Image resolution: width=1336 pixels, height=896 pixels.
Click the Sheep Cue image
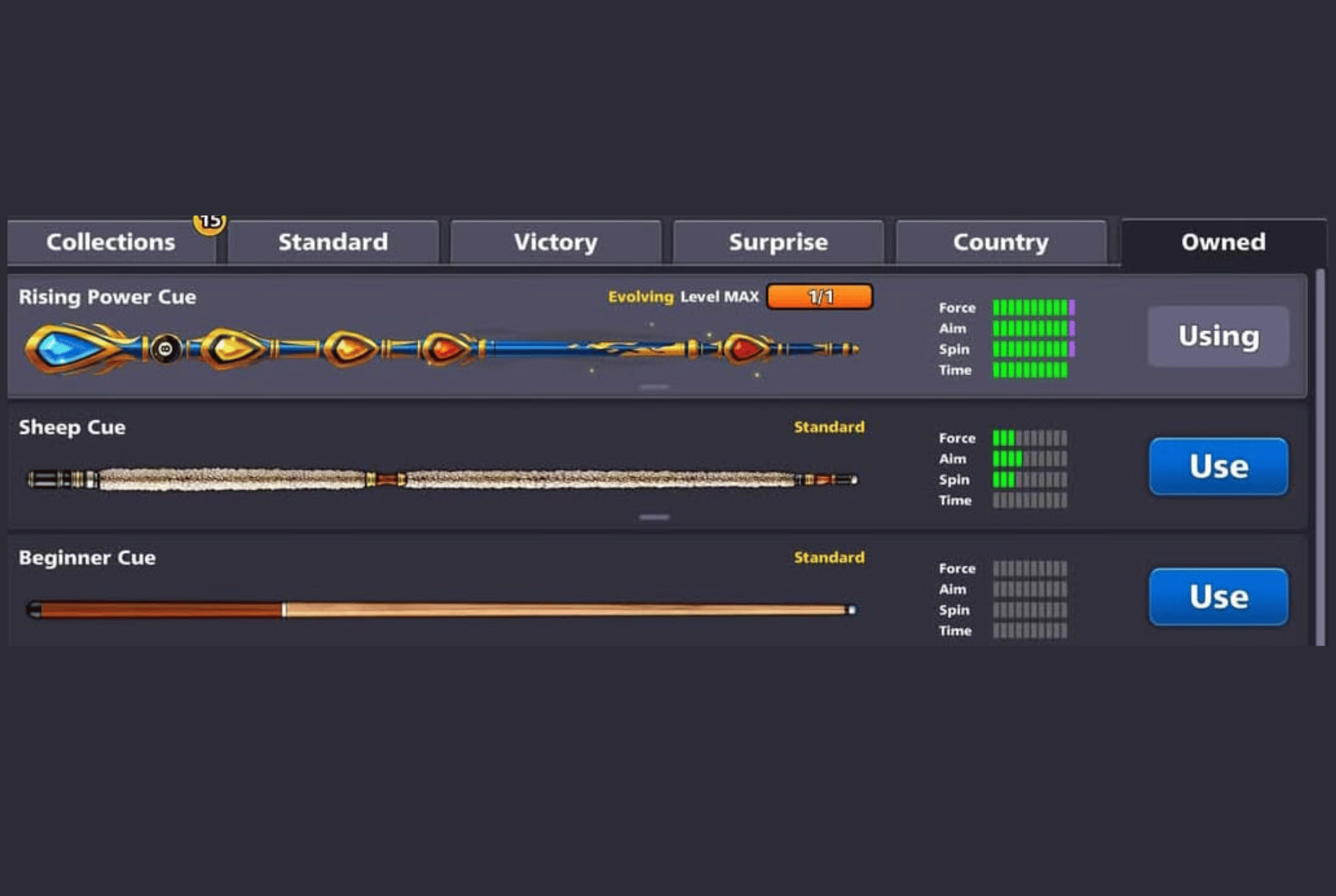pyautogui.click(x=441, y=479)
